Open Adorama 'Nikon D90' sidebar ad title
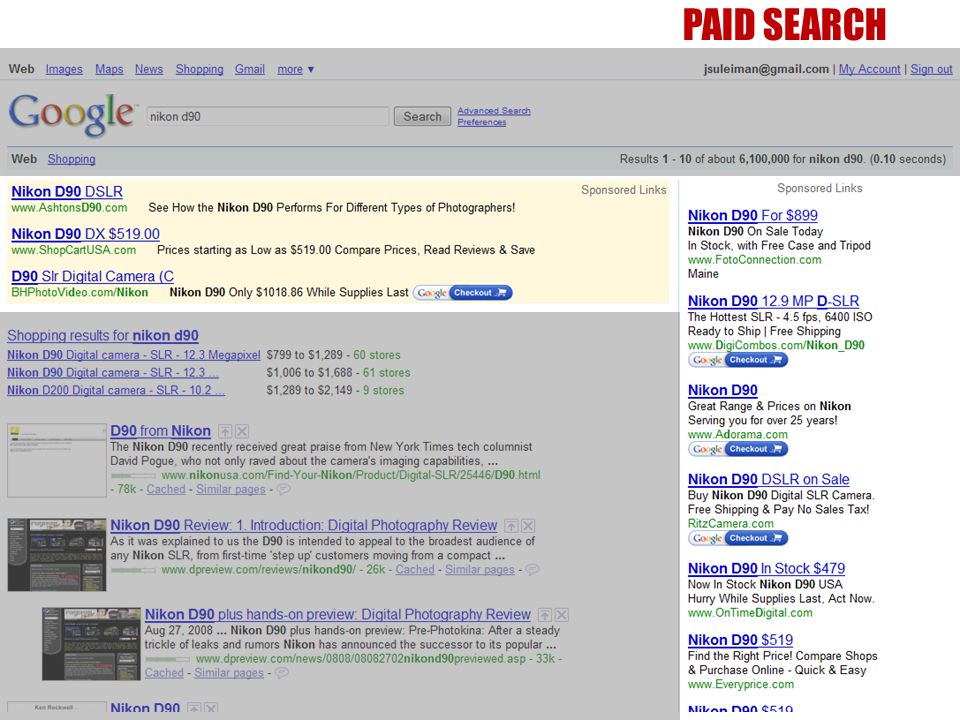 [722, 390]
